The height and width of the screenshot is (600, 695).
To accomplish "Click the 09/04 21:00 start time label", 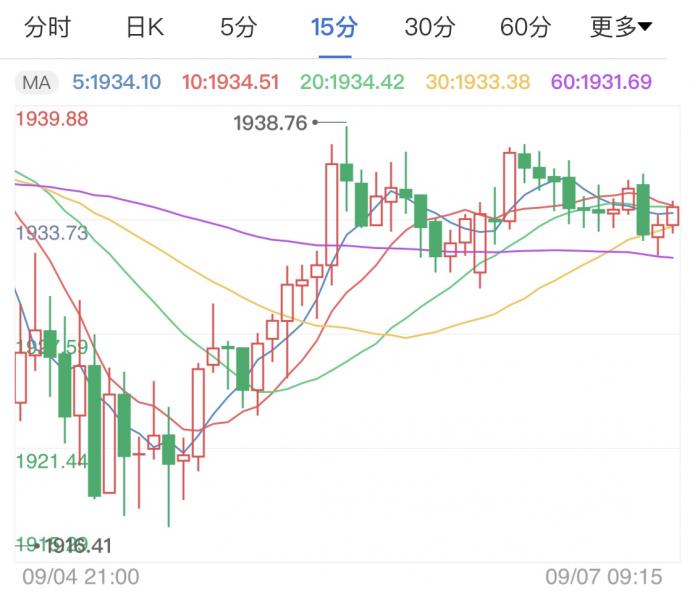I will point(81,577).
